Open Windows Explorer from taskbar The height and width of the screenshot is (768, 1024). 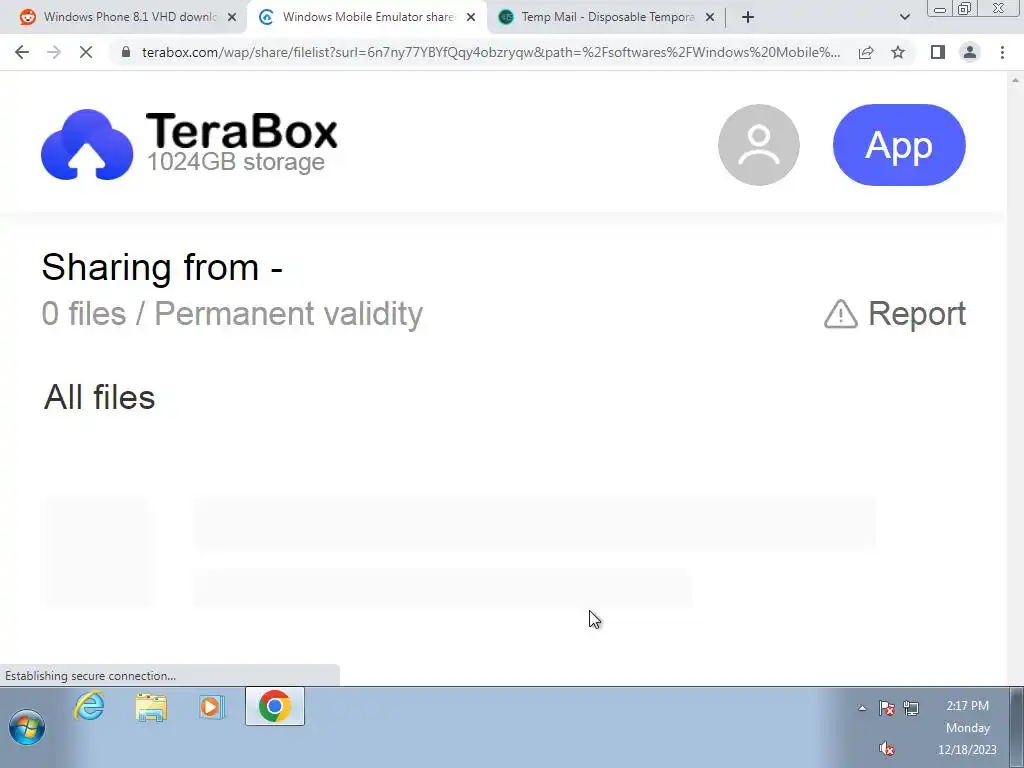(x=151, y=707)
